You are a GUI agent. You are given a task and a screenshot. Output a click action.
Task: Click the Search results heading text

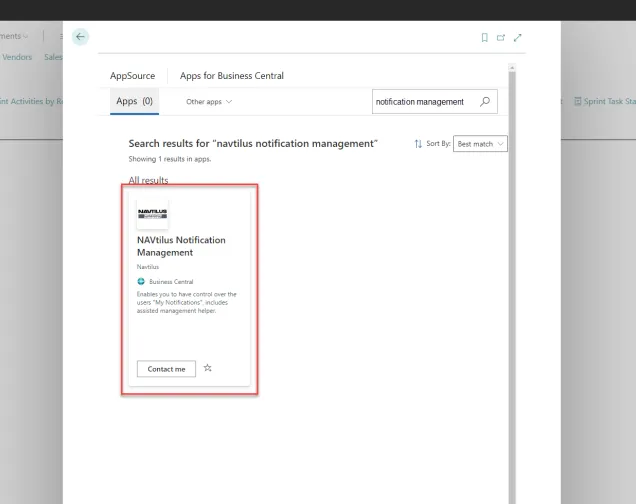tap(253, 144)
